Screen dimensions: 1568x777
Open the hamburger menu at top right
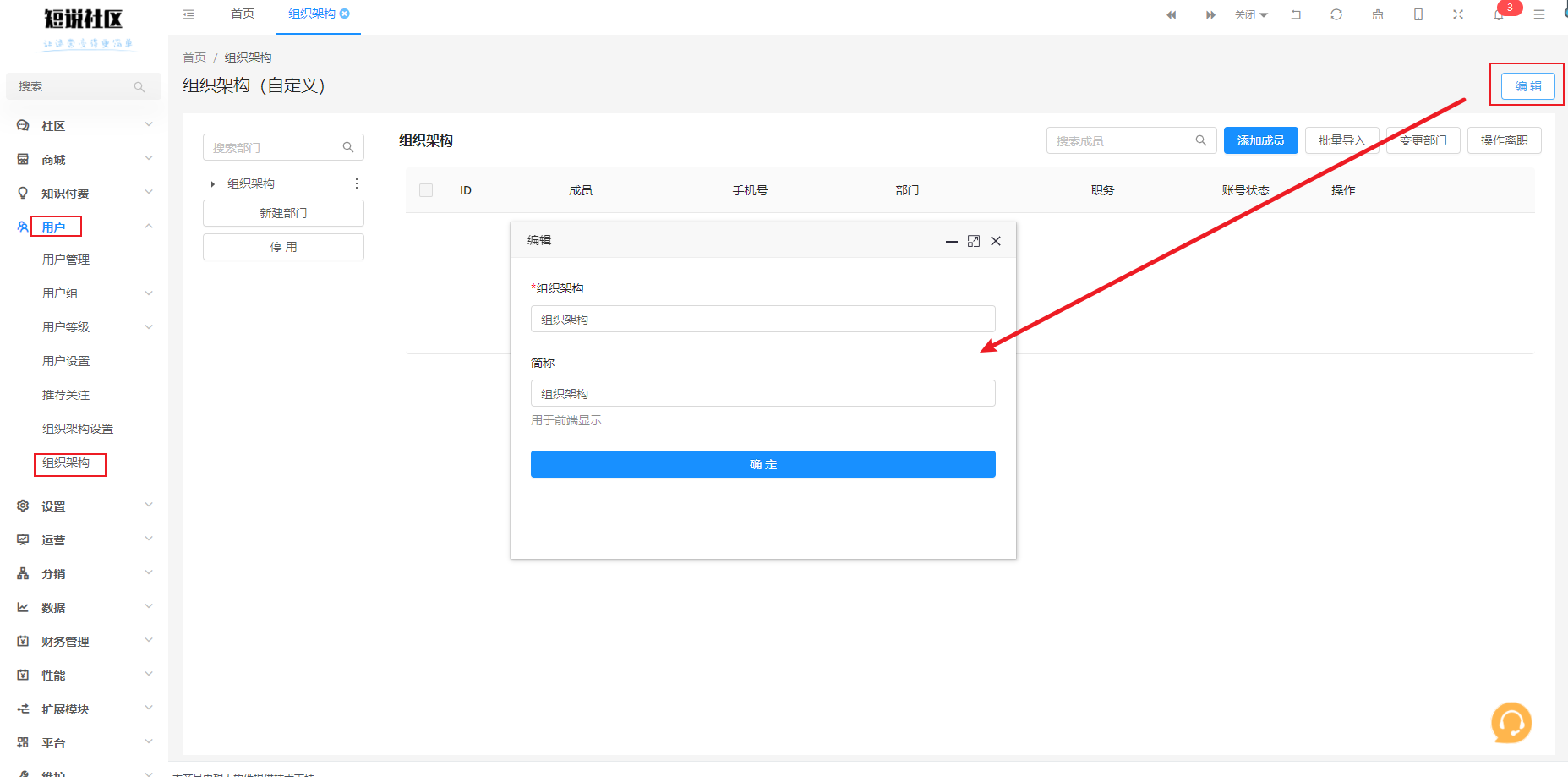click(1539, 14)
